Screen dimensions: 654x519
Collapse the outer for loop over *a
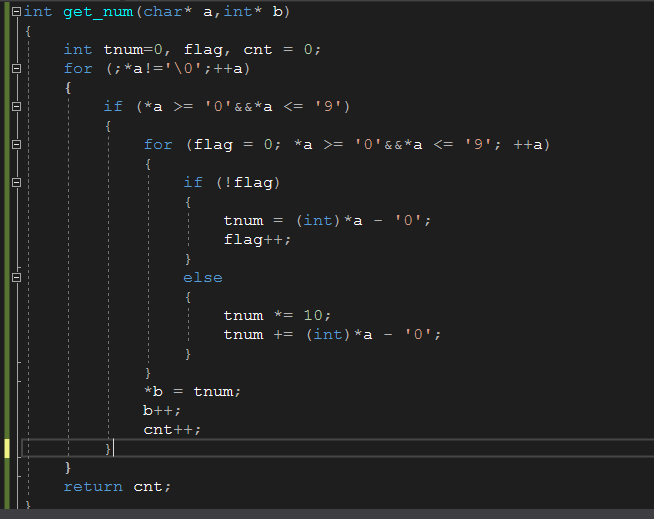pos(16,68)
